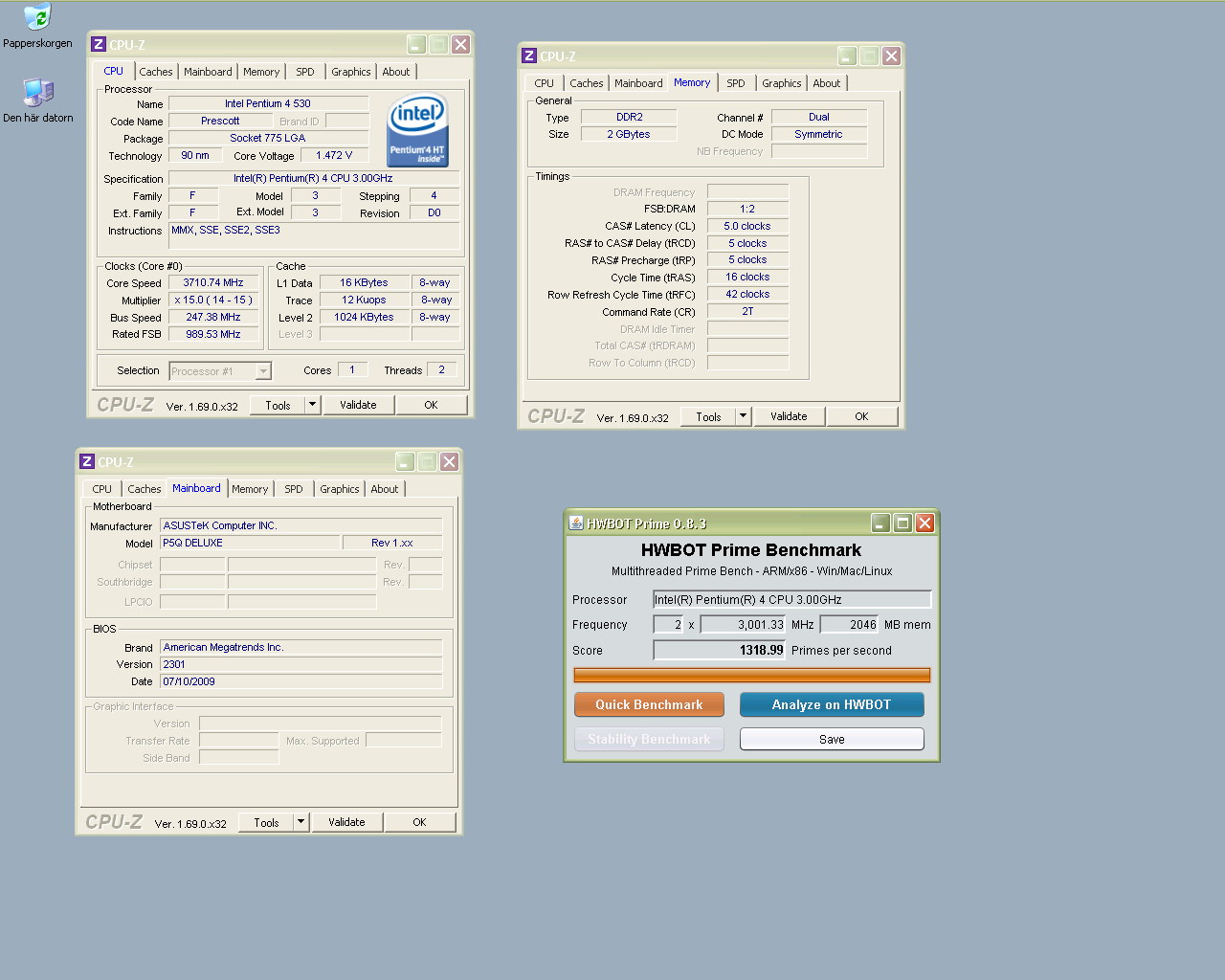The image size is (1225, 980).
Task: Click the Stability Benchmark button
Action: click(x=649, y=739)
